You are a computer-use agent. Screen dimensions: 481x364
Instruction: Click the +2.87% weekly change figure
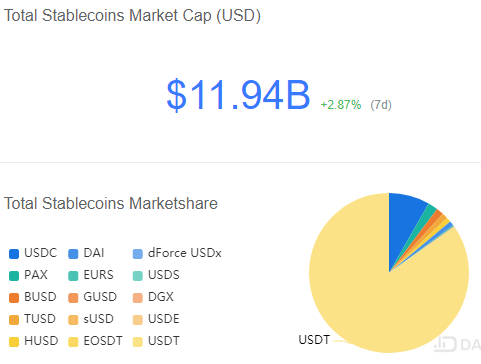pyautogui.click(x=341, y=105)
